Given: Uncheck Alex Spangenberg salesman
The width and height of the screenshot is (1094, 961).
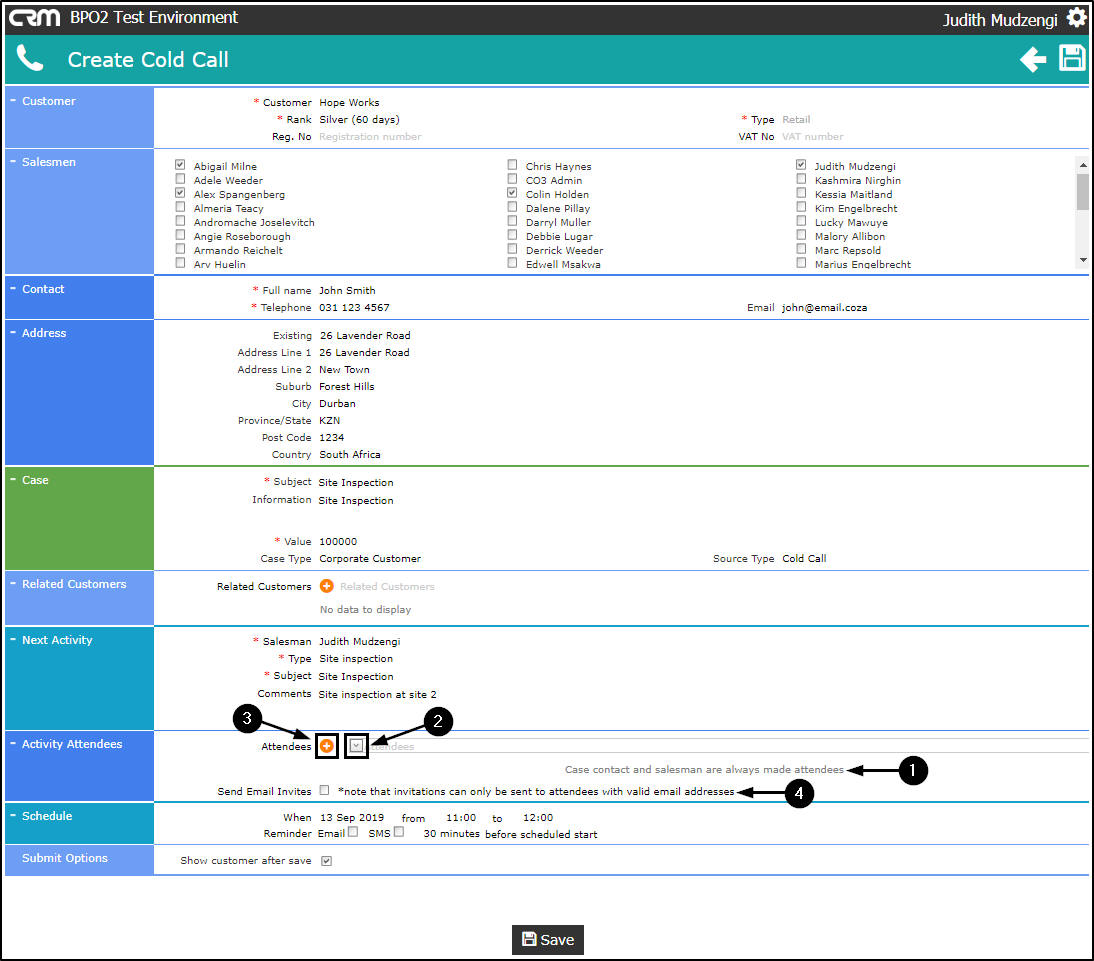Looking at the screenshot, I should pos(180,193).
